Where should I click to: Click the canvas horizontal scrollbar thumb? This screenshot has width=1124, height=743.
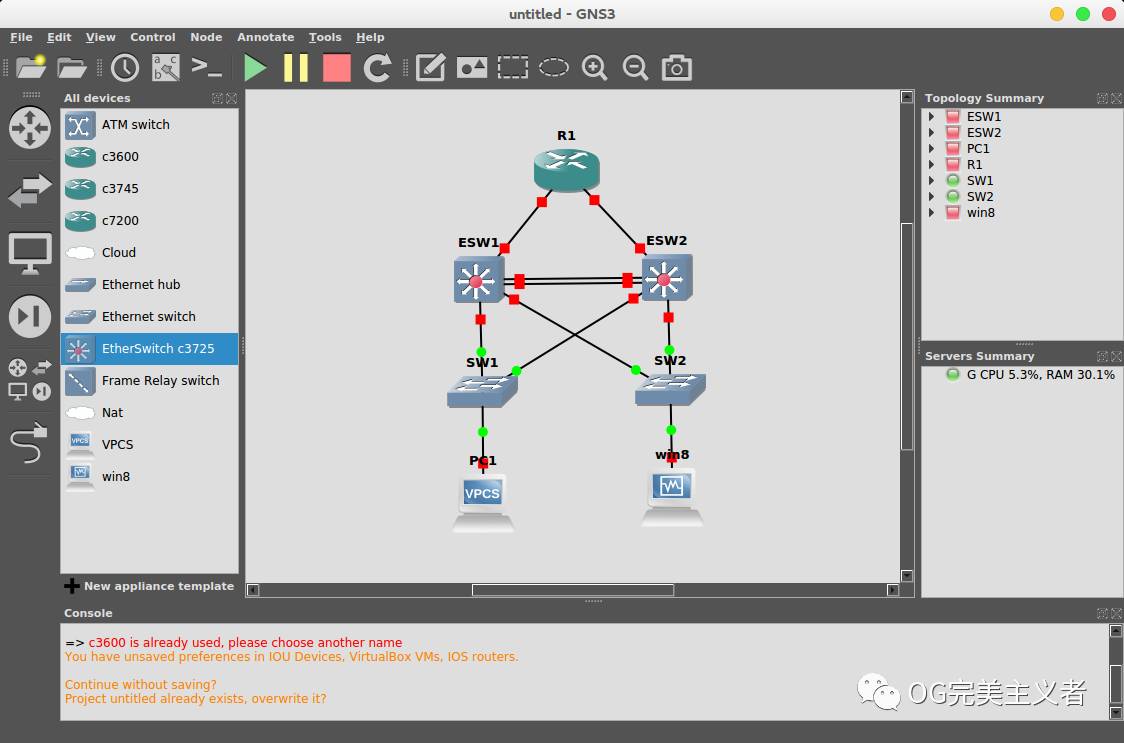(x=573, y=590)
